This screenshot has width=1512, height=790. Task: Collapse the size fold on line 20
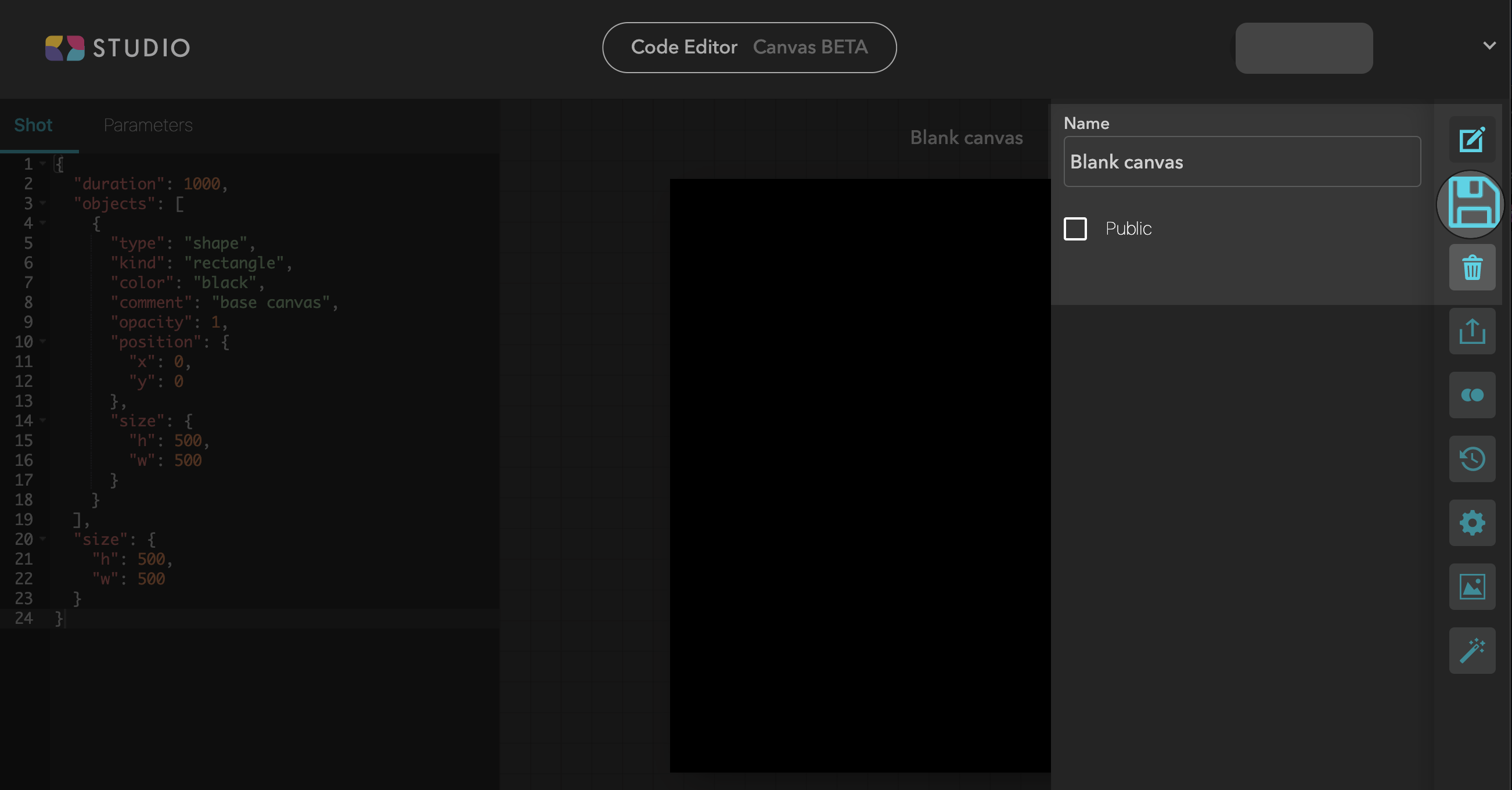pyautogui.click(x=43, y=538)
